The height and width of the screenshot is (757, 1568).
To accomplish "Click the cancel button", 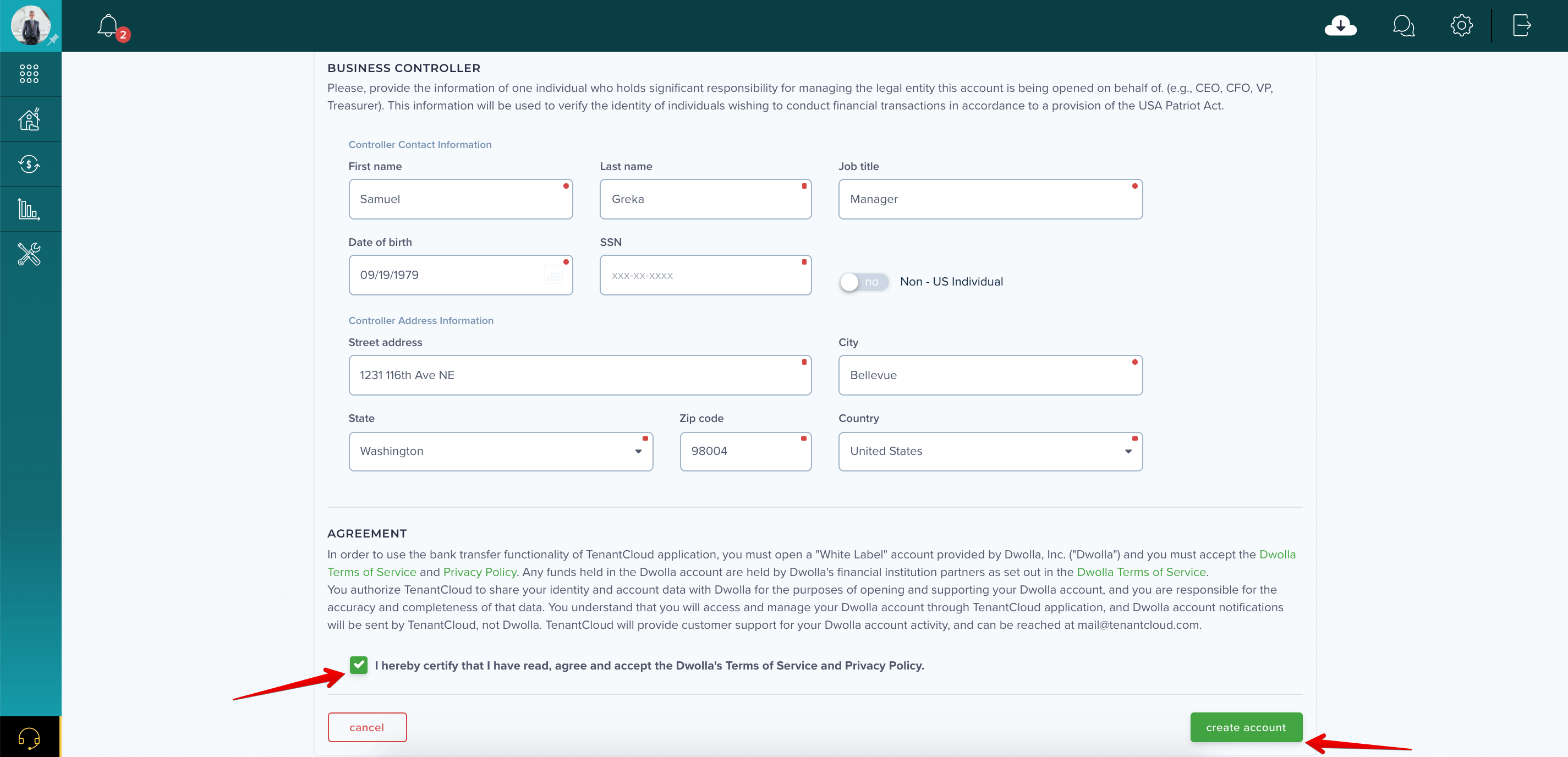I will pos(367,727).
